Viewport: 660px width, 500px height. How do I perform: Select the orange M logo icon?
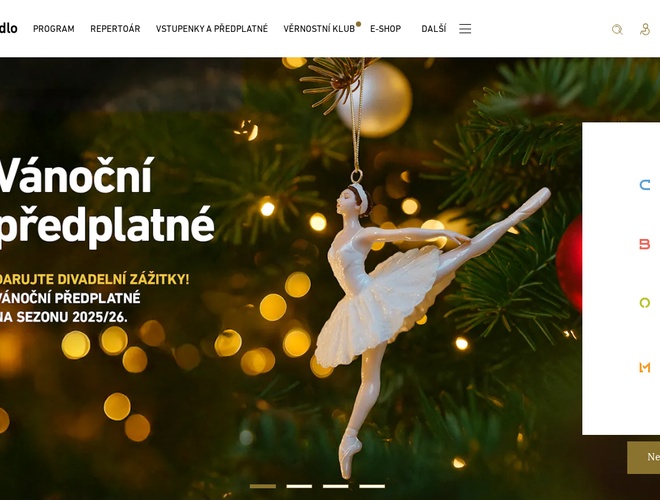click(x=645, y=367)
